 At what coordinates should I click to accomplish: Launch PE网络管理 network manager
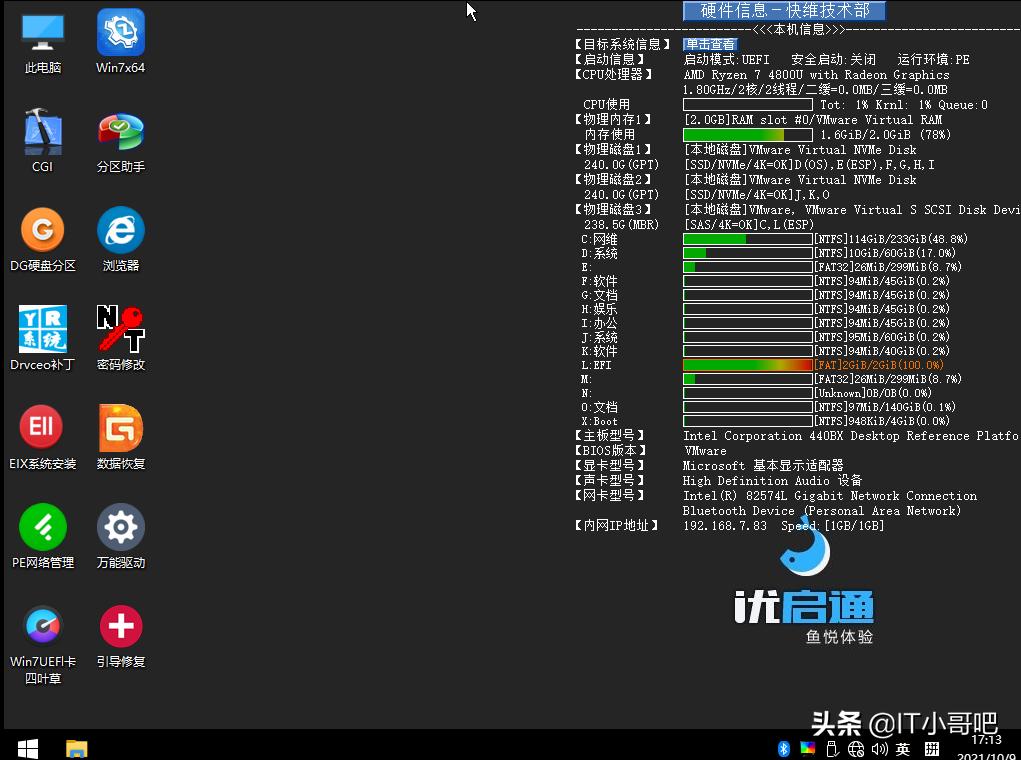point(42,525)
